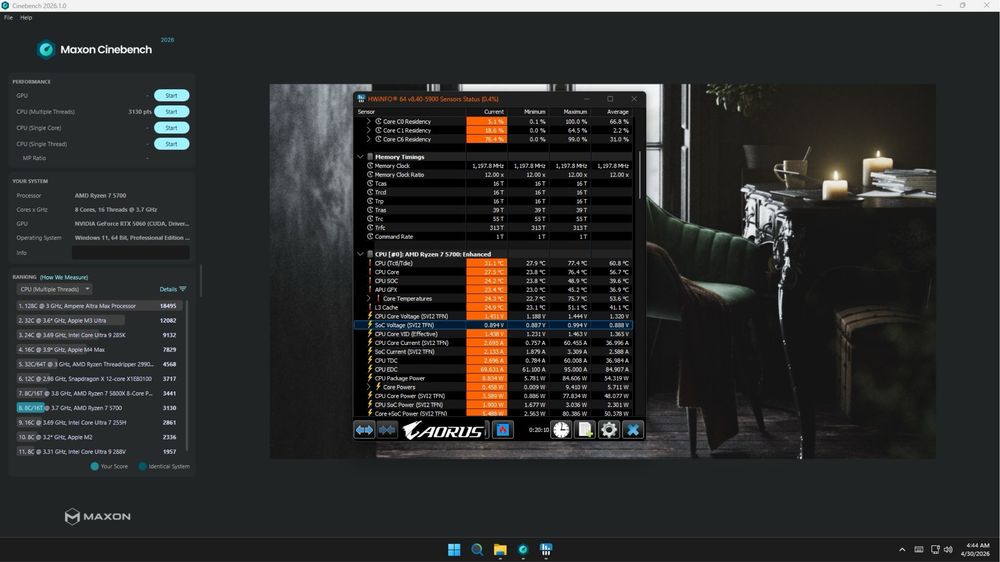Select Intel Core Ultra 9 285K ranking row
The width and height of the screenshot is (1000, 562).
pos(99,335)
